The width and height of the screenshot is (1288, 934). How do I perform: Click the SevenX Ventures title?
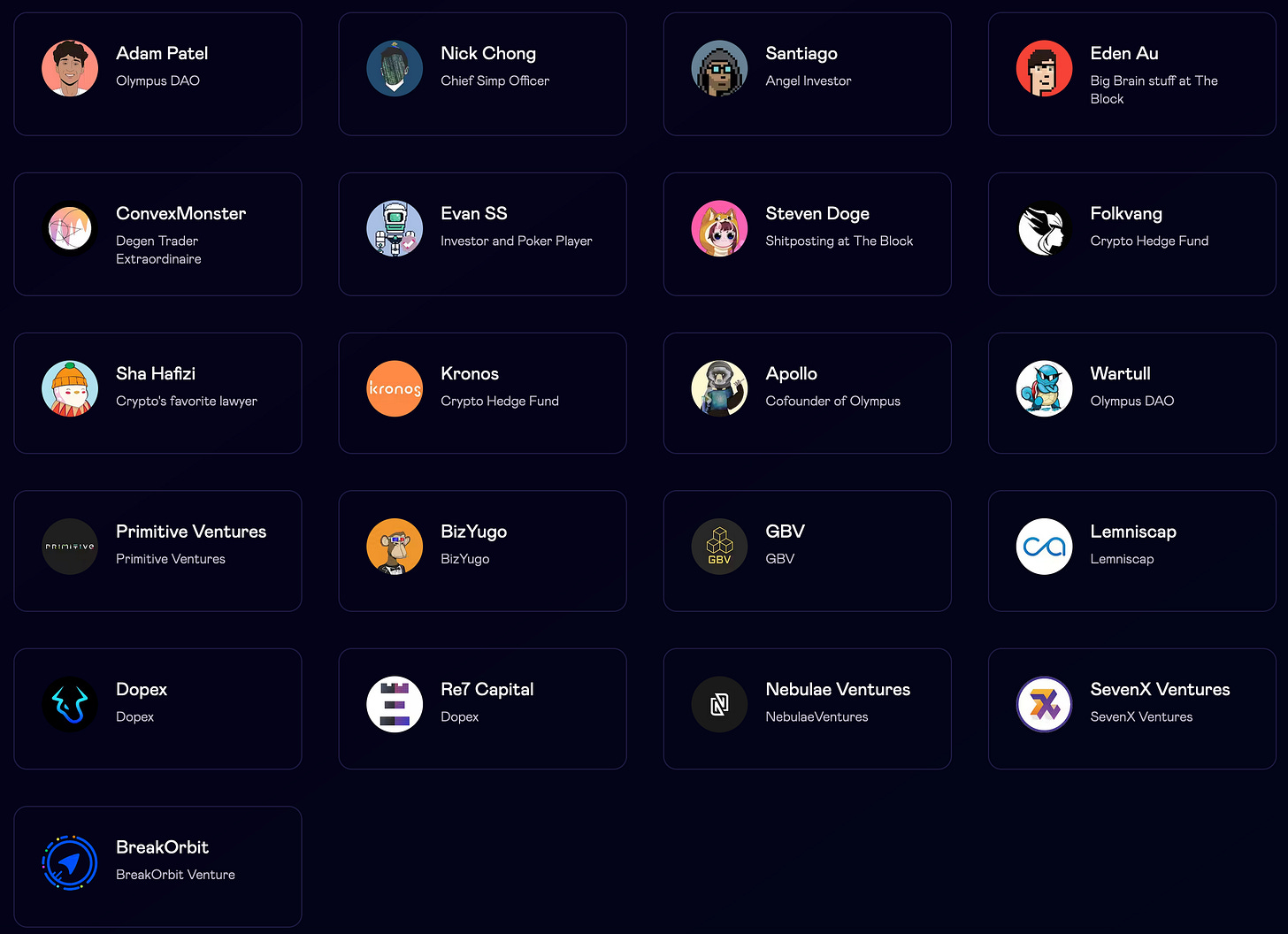[x=1160, y=689]
